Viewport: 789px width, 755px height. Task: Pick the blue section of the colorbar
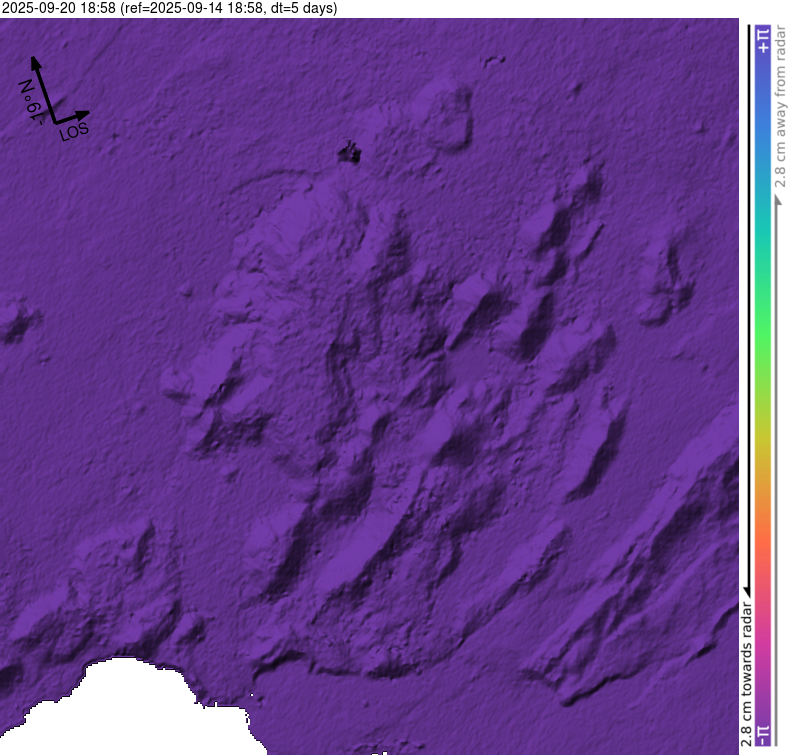(763, 130)
